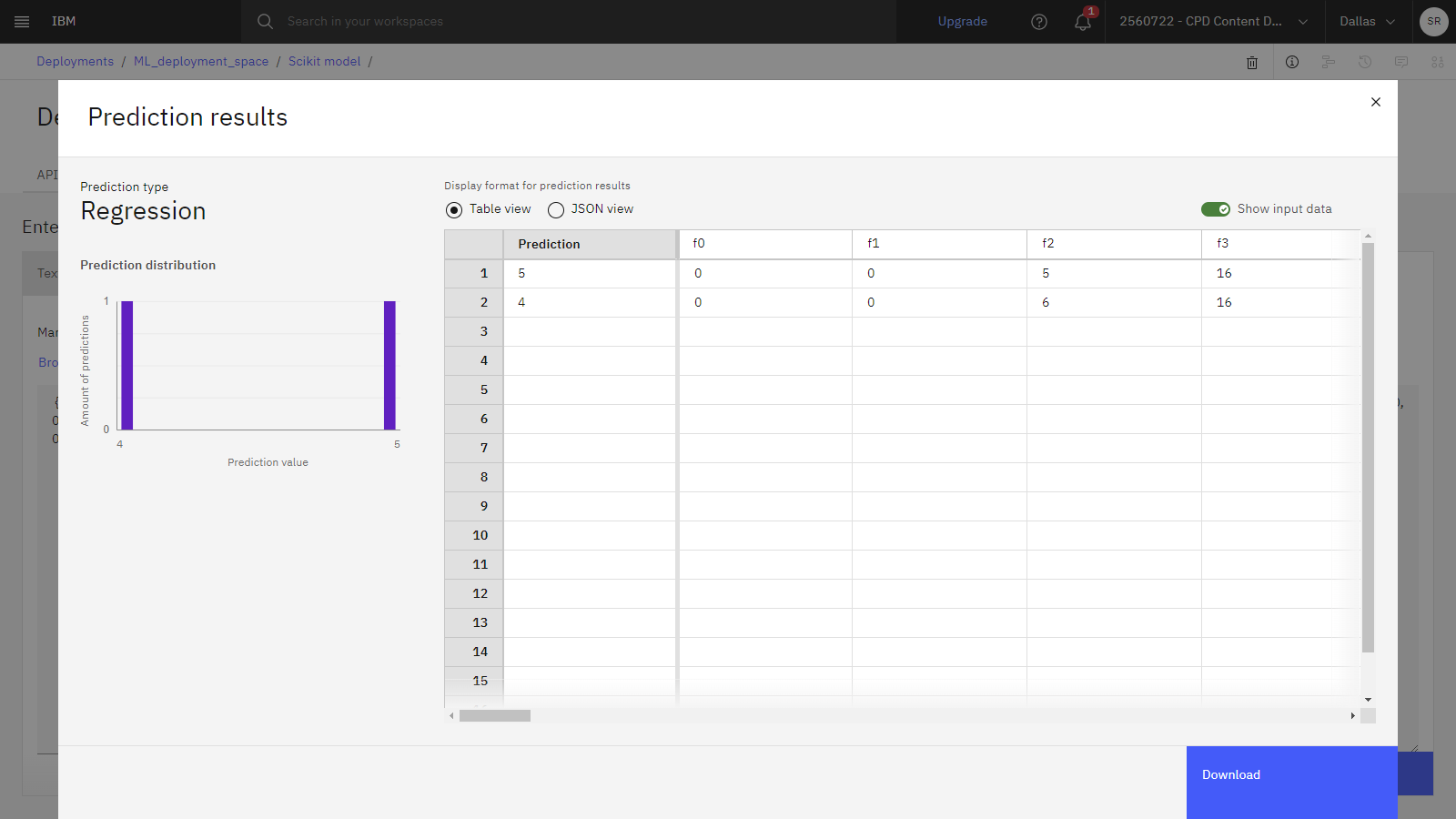
Task: Open the Dallas region dropdown
Action: coord(1366,21)
